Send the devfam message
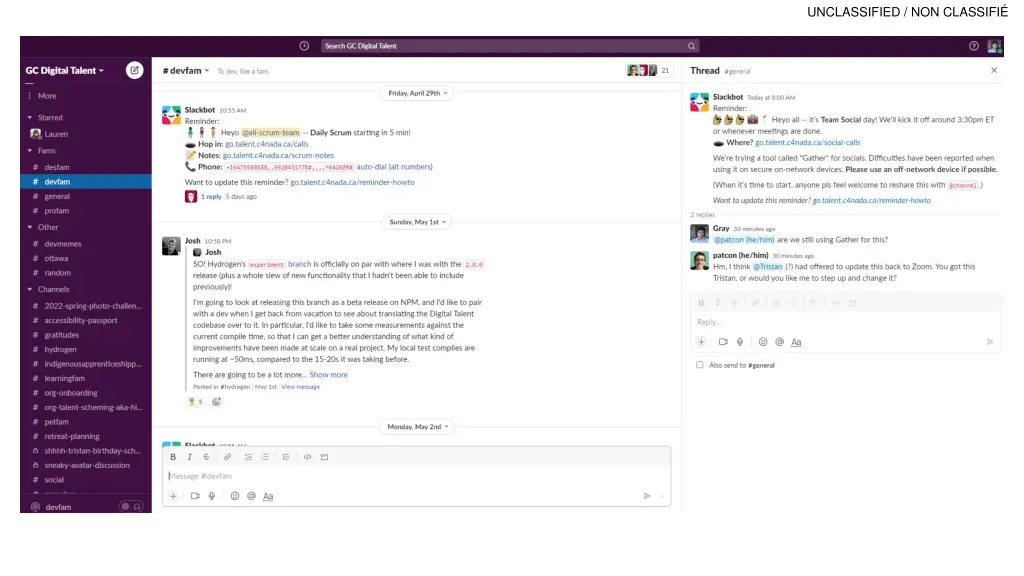 tap(647, 496)
